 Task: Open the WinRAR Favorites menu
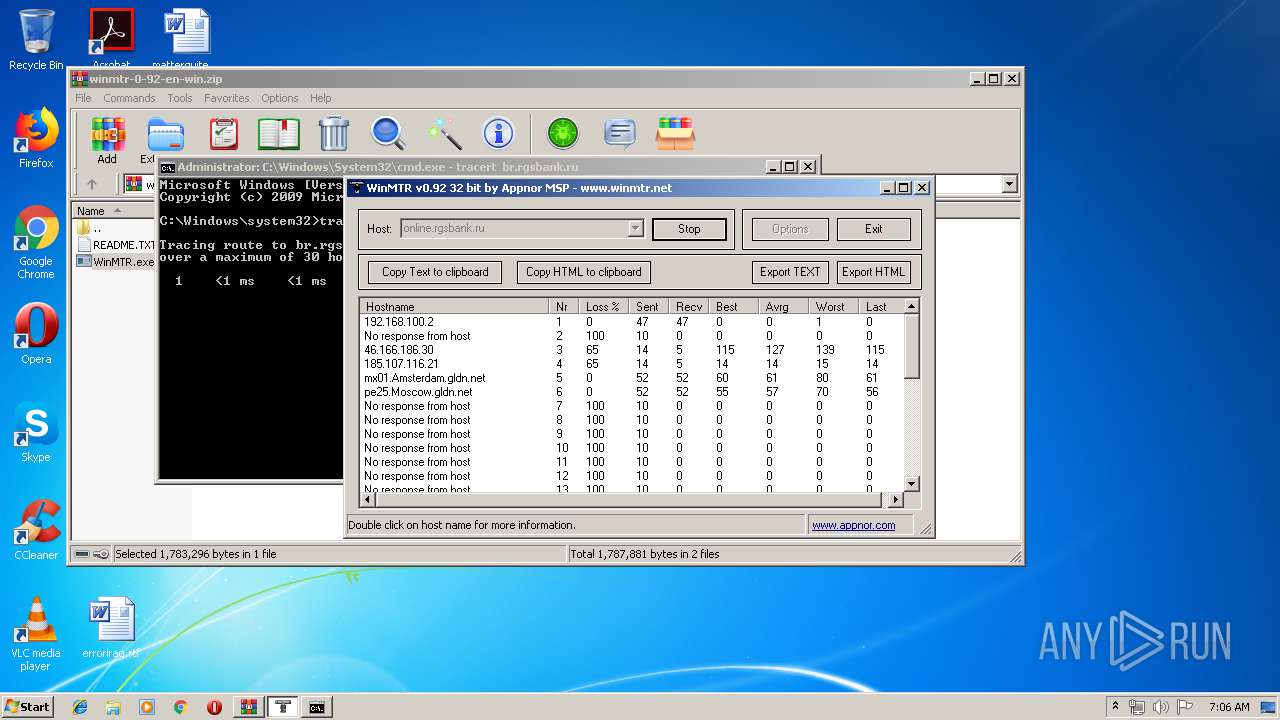point(227,98)
